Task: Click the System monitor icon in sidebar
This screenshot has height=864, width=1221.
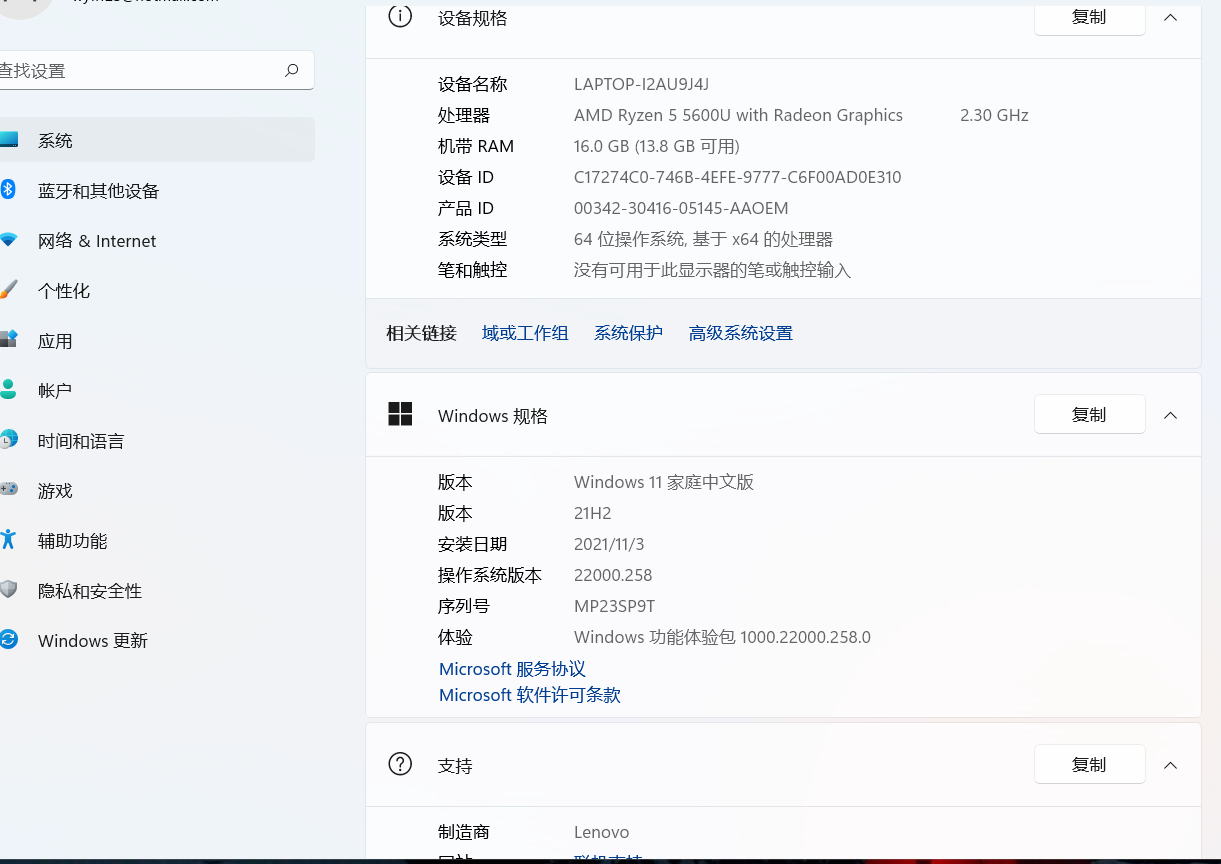Action: click(8, 140)
